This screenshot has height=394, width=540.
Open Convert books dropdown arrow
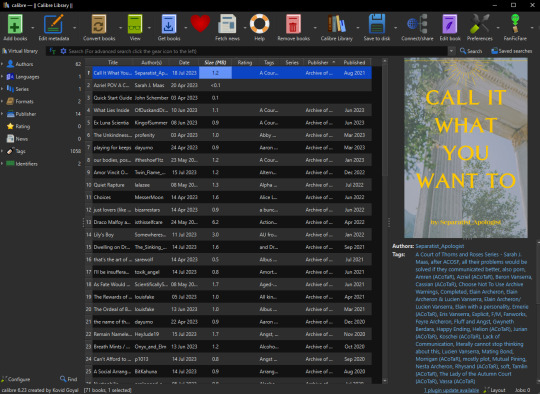coord(120,28)
